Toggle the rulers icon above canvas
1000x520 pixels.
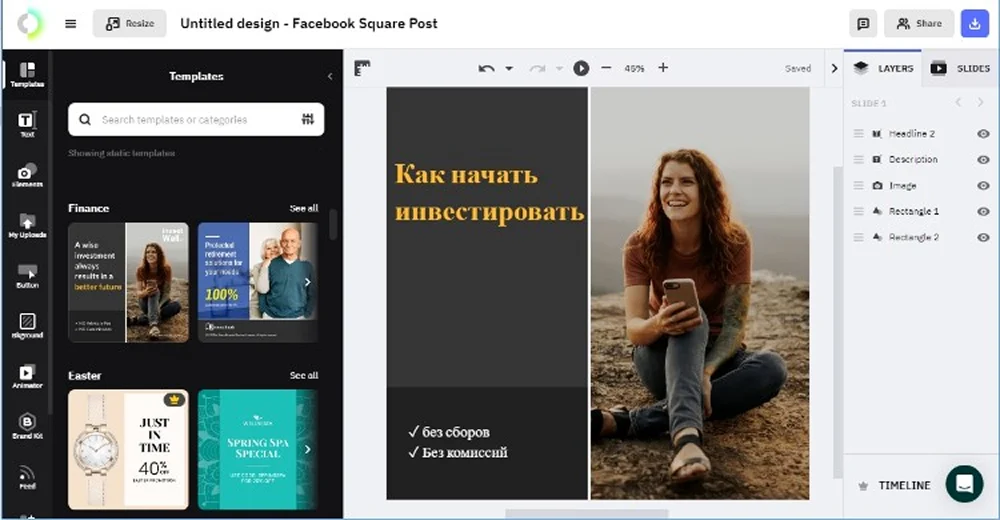[362, 68]
